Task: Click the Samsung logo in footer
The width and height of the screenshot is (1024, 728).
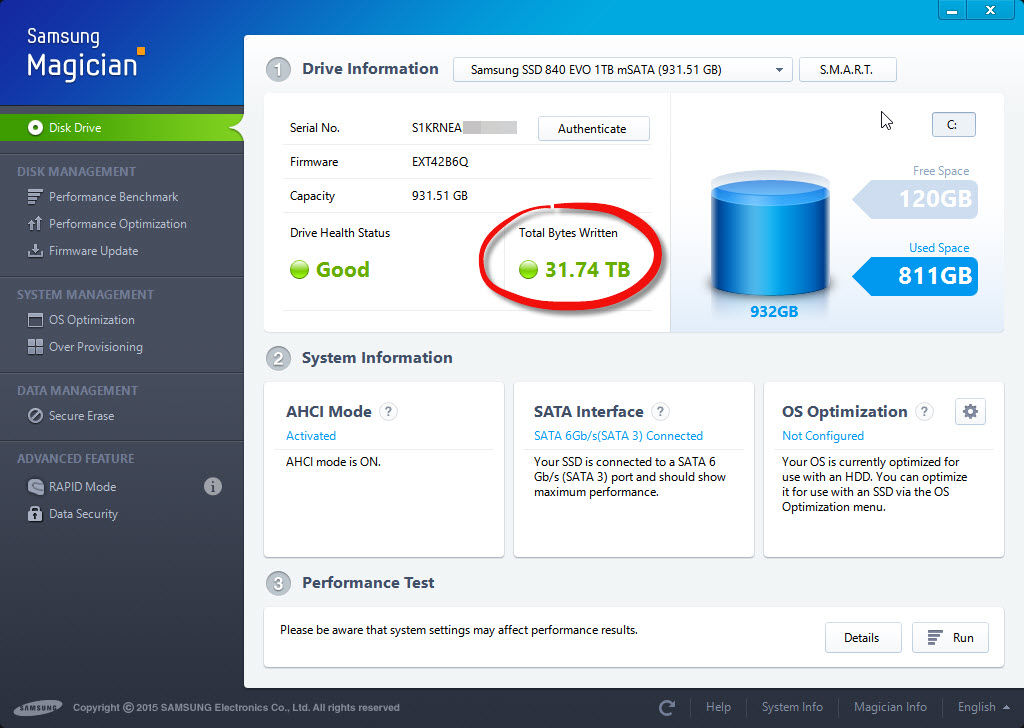Action: [x=39, y=708]
